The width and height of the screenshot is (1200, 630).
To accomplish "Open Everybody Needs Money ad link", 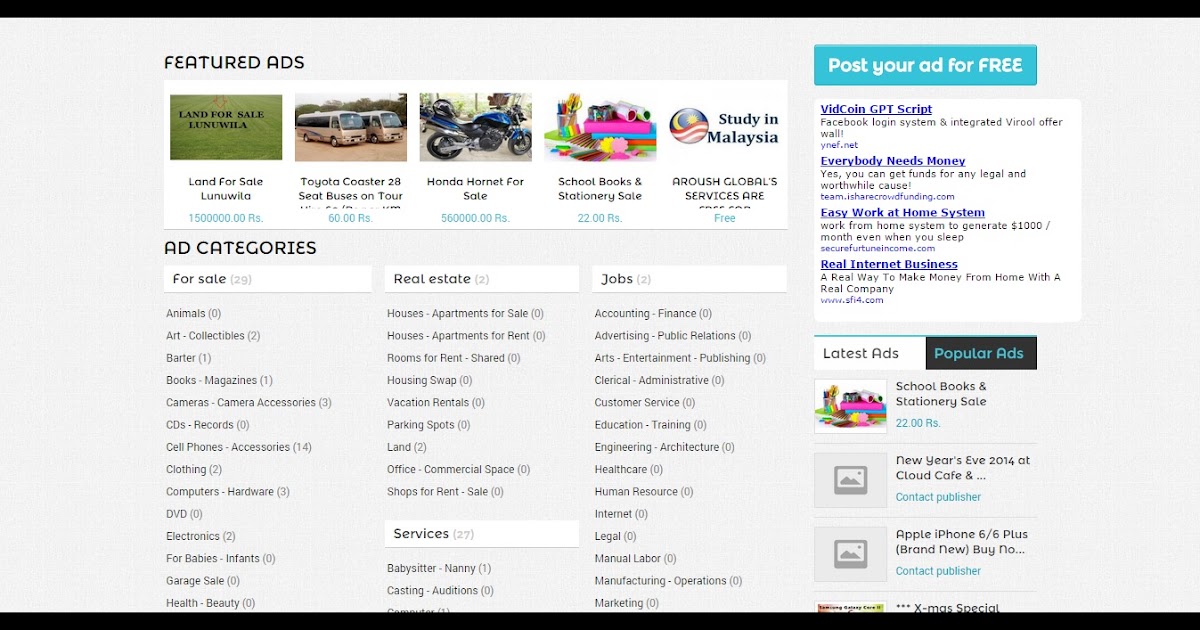I will pos(893,161).
